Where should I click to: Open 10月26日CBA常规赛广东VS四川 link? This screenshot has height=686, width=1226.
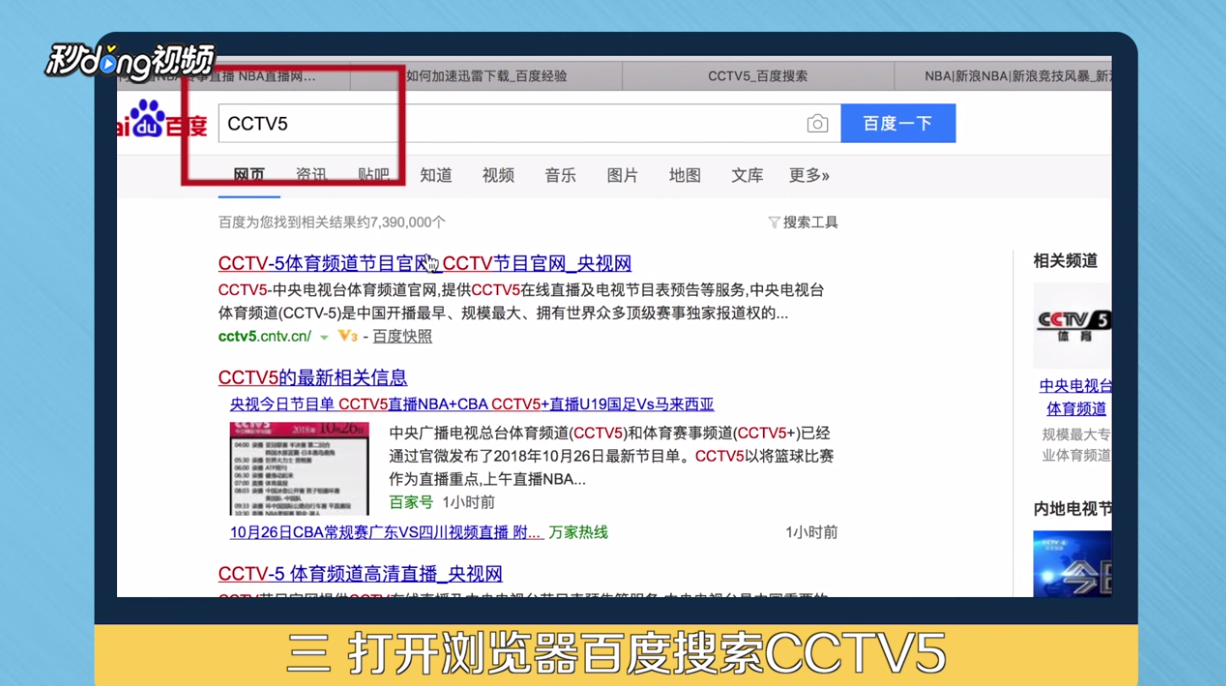pyautogui.click(x=386, y=533)
